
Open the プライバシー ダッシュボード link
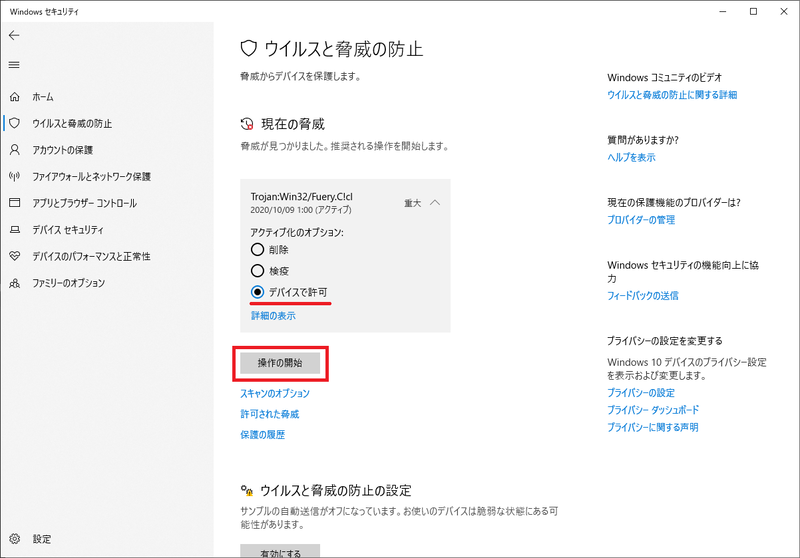pos(653,410)
